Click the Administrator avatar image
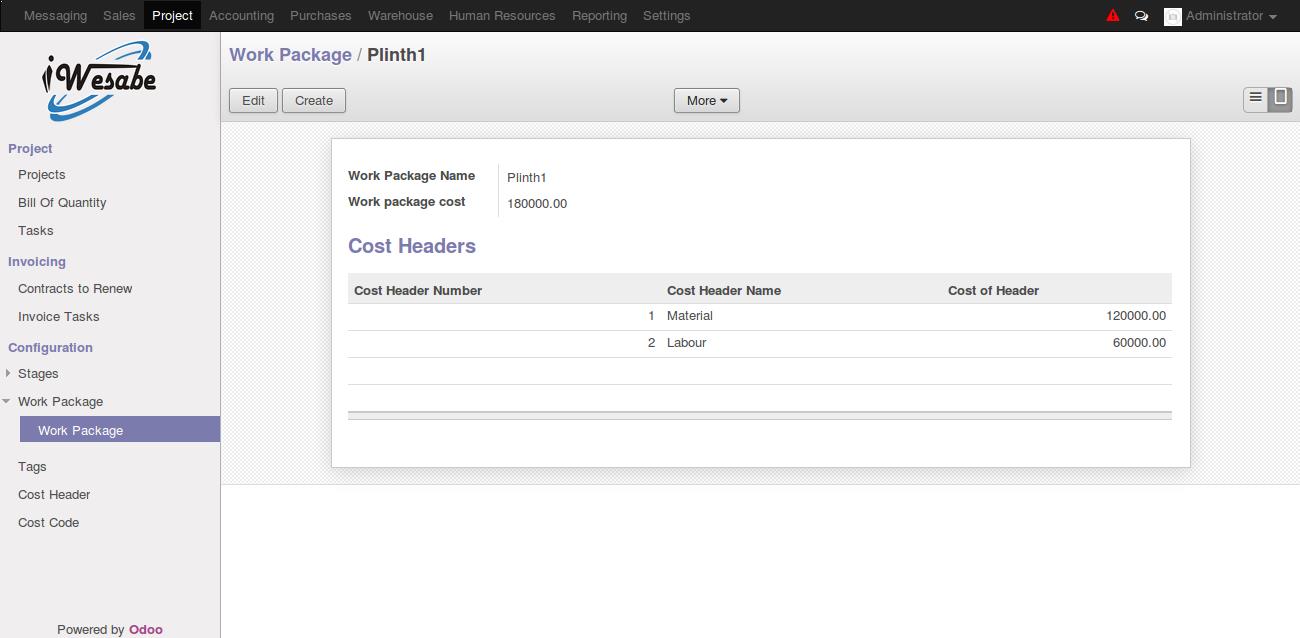 [x=1173, y=16]
